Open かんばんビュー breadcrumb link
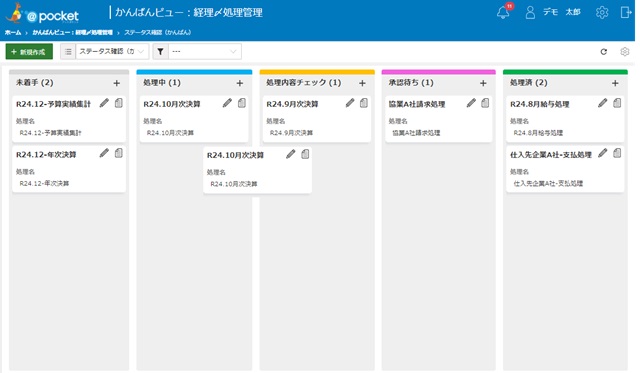The image size is (640, 373). point(72,32)
